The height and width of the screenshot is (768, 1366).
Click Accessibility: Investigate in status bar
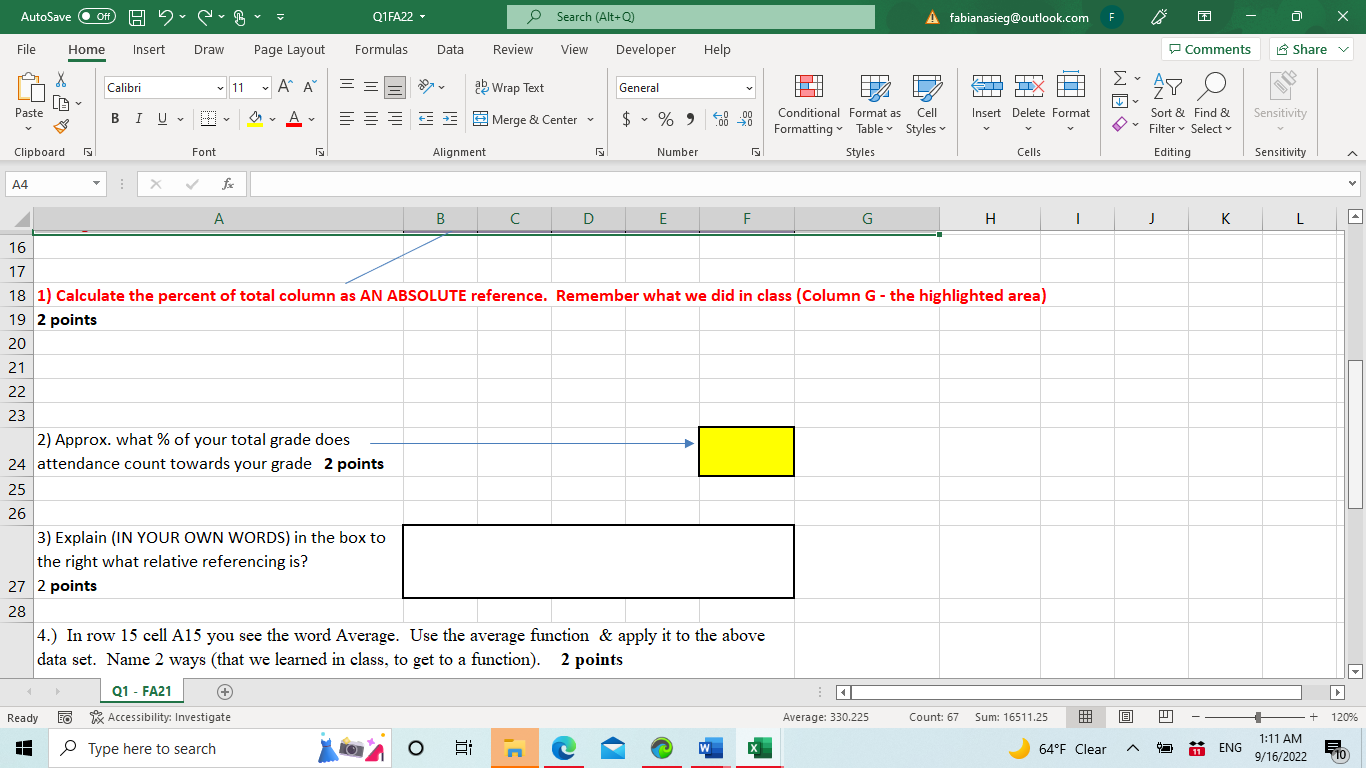point(160,717)
